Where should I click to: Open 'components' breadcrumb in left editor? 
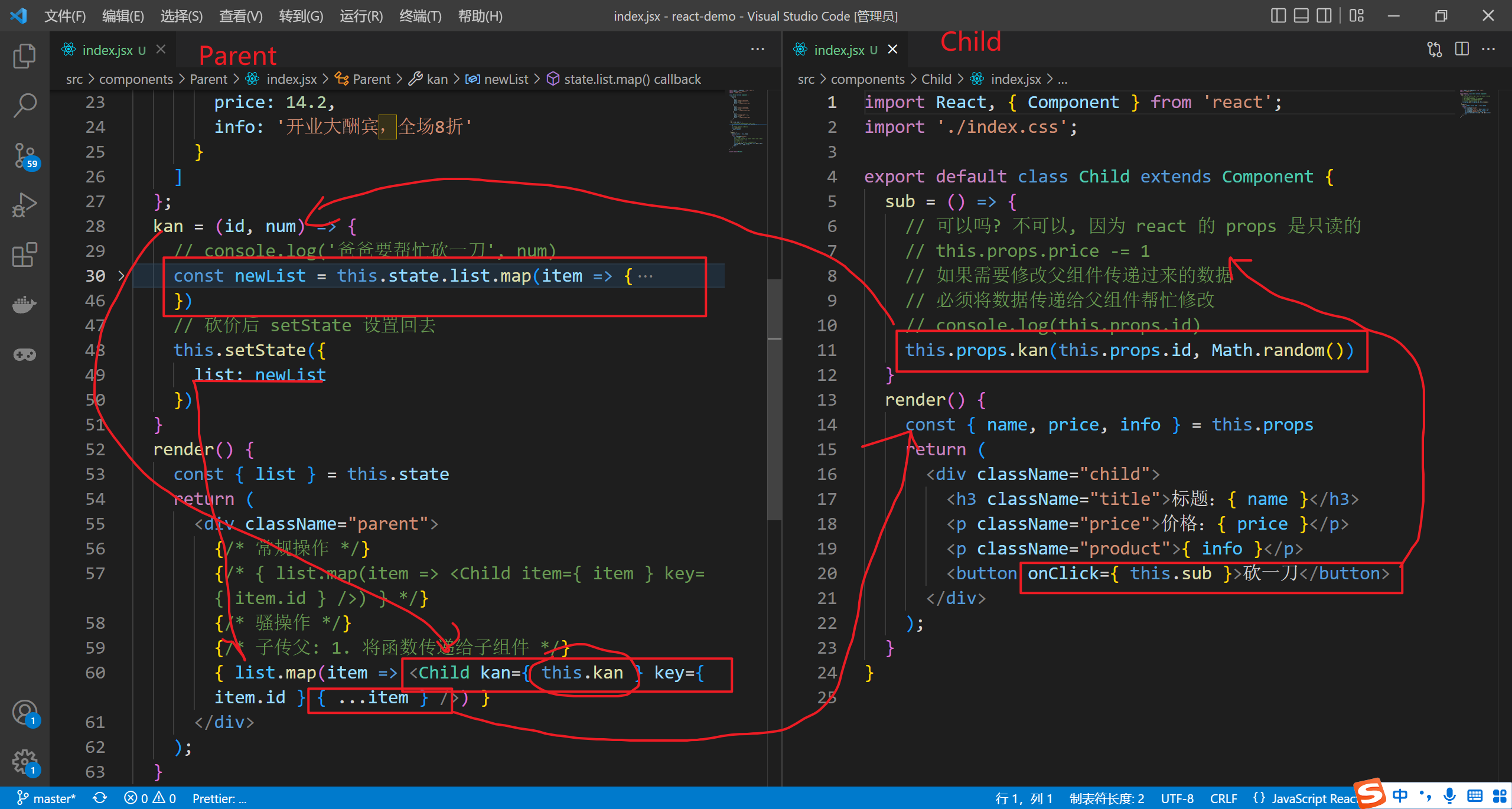(136, 79)
